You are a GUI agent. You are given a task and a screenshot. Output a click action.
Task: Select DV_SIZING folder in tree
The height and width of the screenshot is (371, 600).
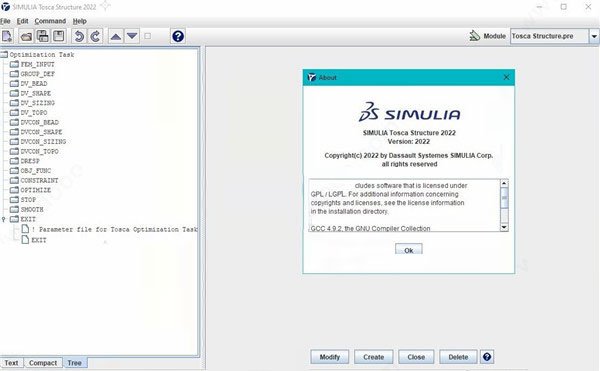37,103
